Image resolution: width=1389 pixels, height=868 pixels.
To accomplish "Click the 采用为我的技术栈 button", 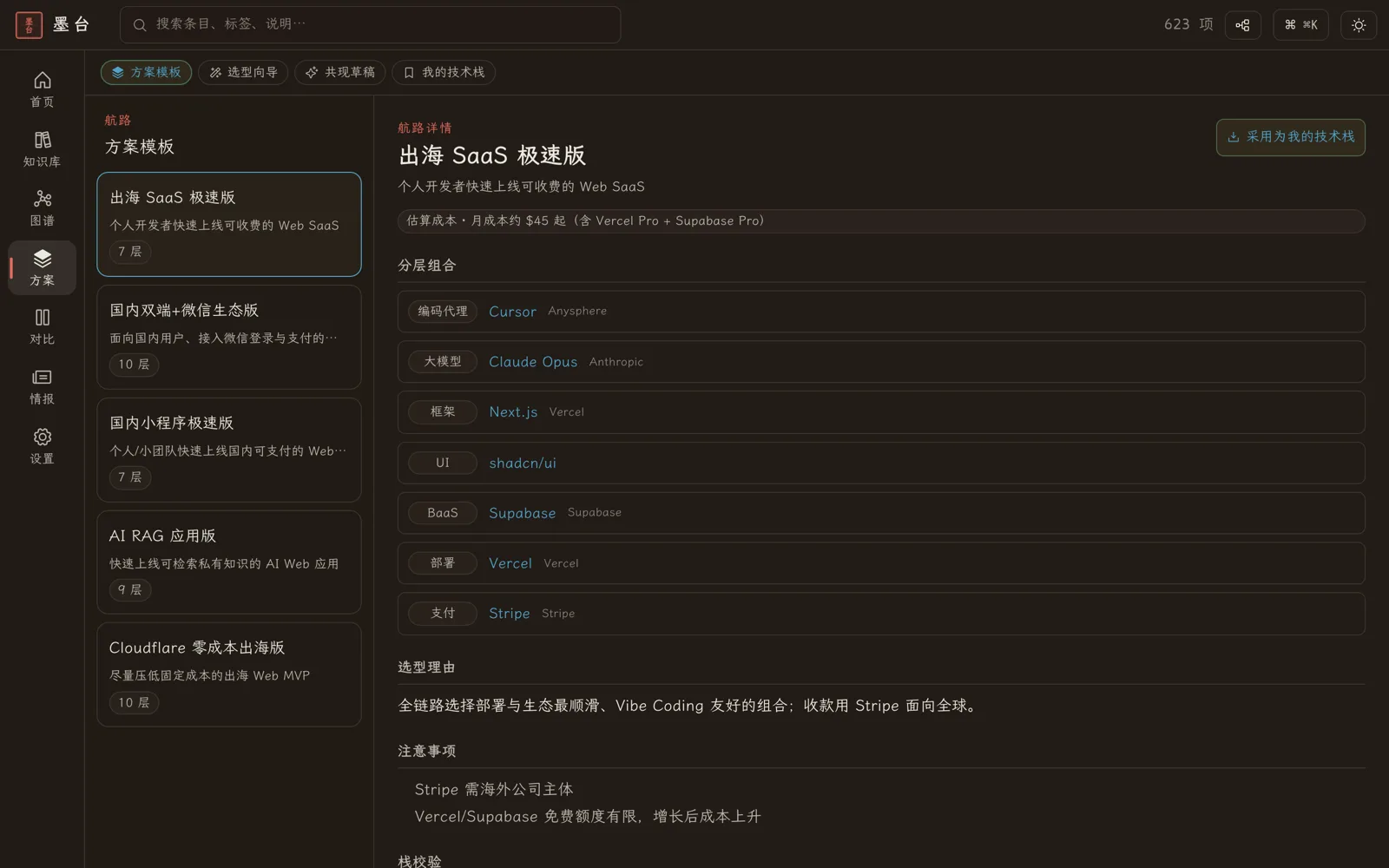I will pyautogui.click(x=1290, y=137).
